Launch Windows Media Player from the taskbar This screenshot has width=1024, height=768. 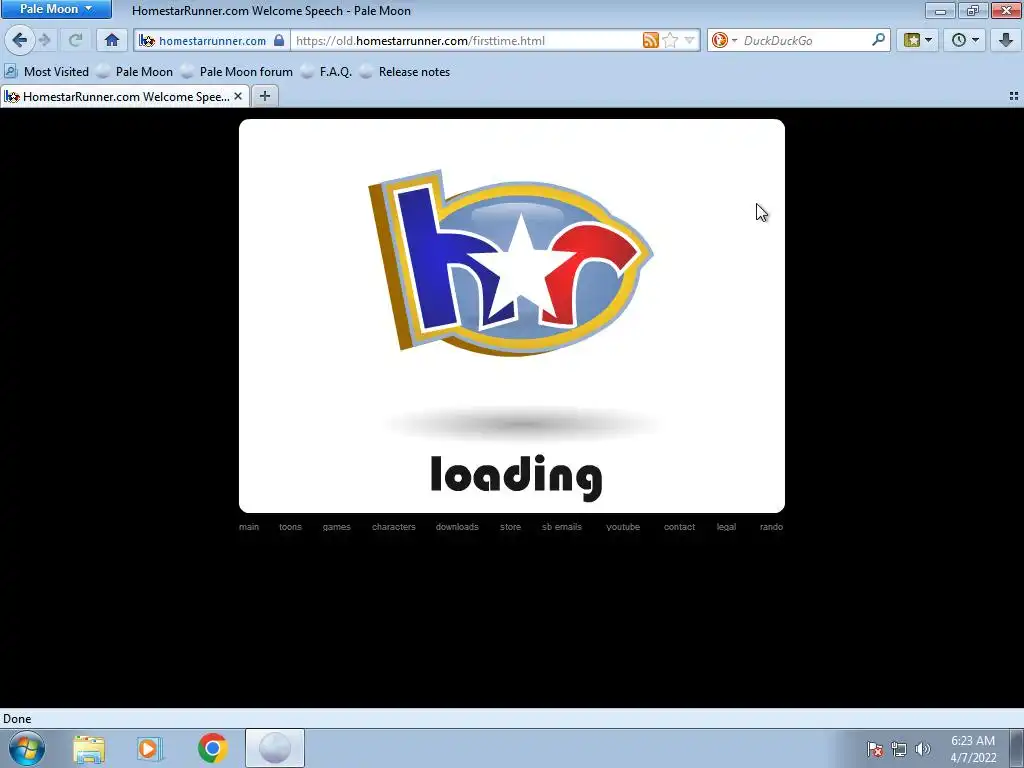(150, 748)
